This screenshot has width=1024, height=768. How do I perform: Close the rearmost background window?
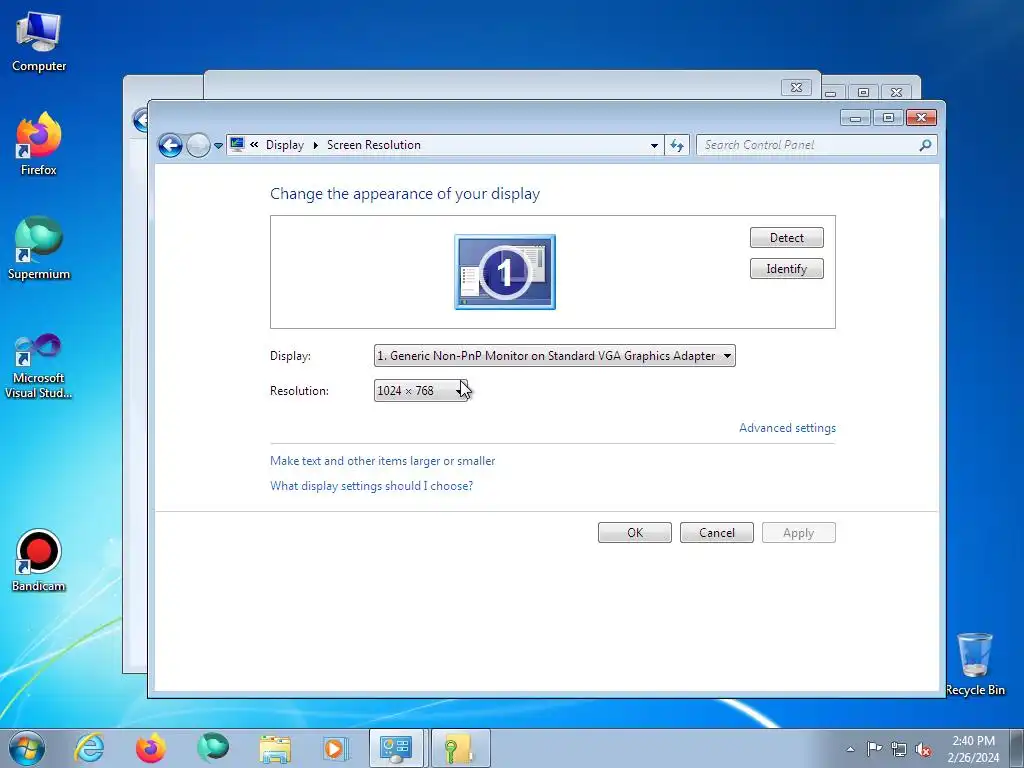(897, 92)
